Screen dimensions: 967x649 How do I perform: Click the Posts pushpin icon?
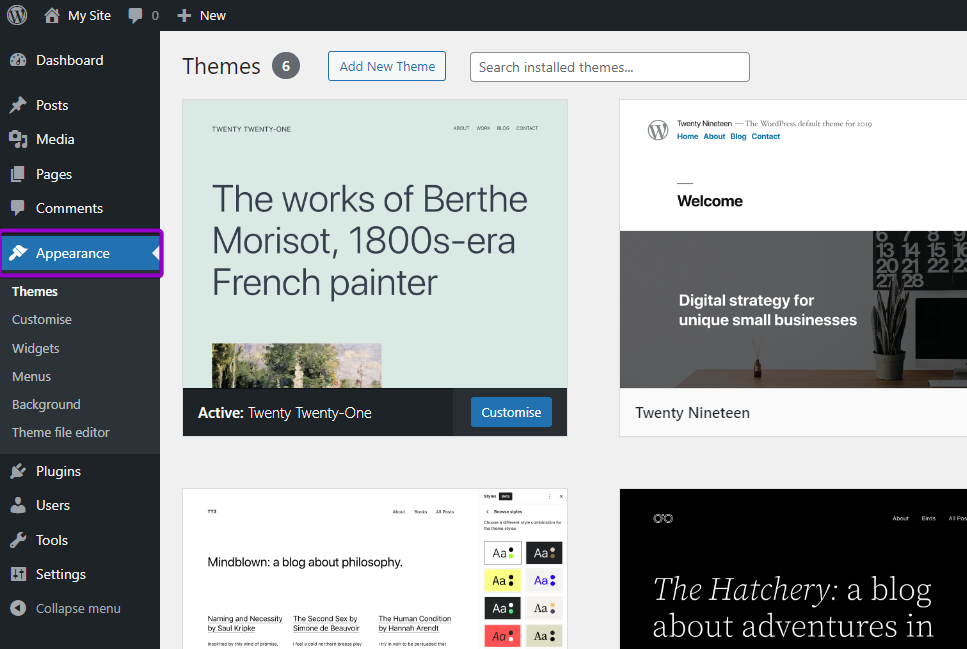(19, 105)
